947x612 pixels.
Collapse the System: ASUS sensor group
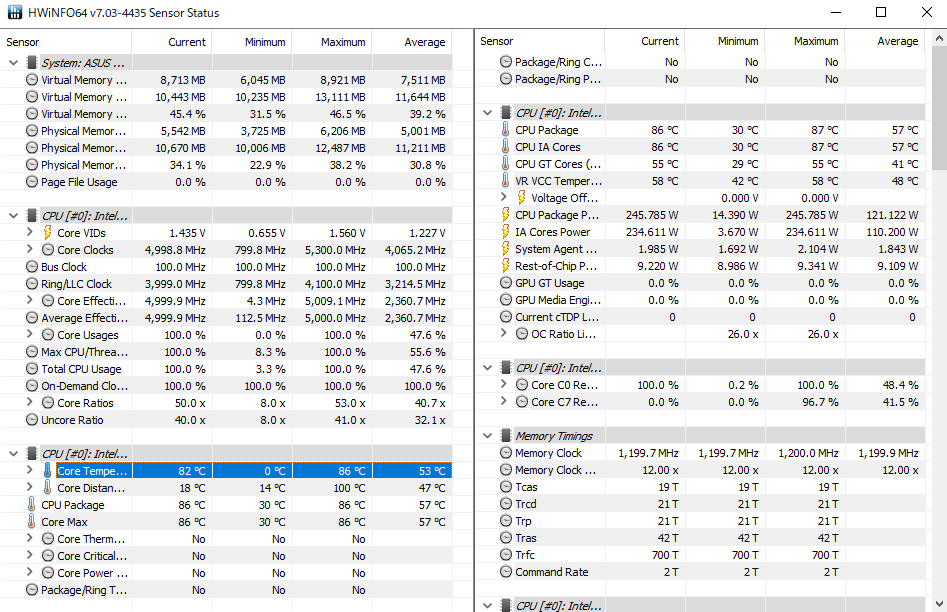point(14,62)
